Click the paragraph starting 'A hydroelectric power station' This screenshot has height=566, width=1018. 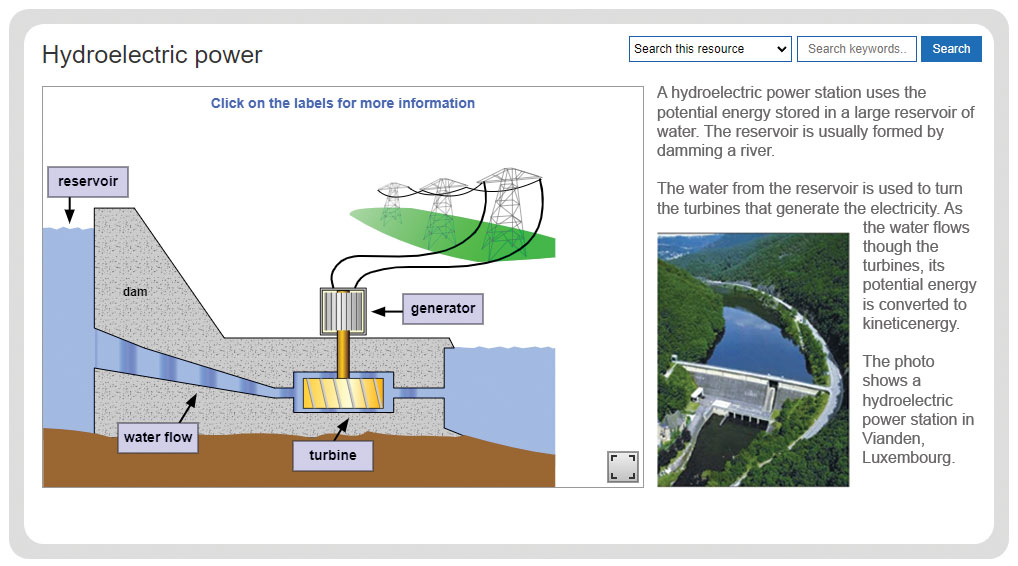[x=815, y=122]
